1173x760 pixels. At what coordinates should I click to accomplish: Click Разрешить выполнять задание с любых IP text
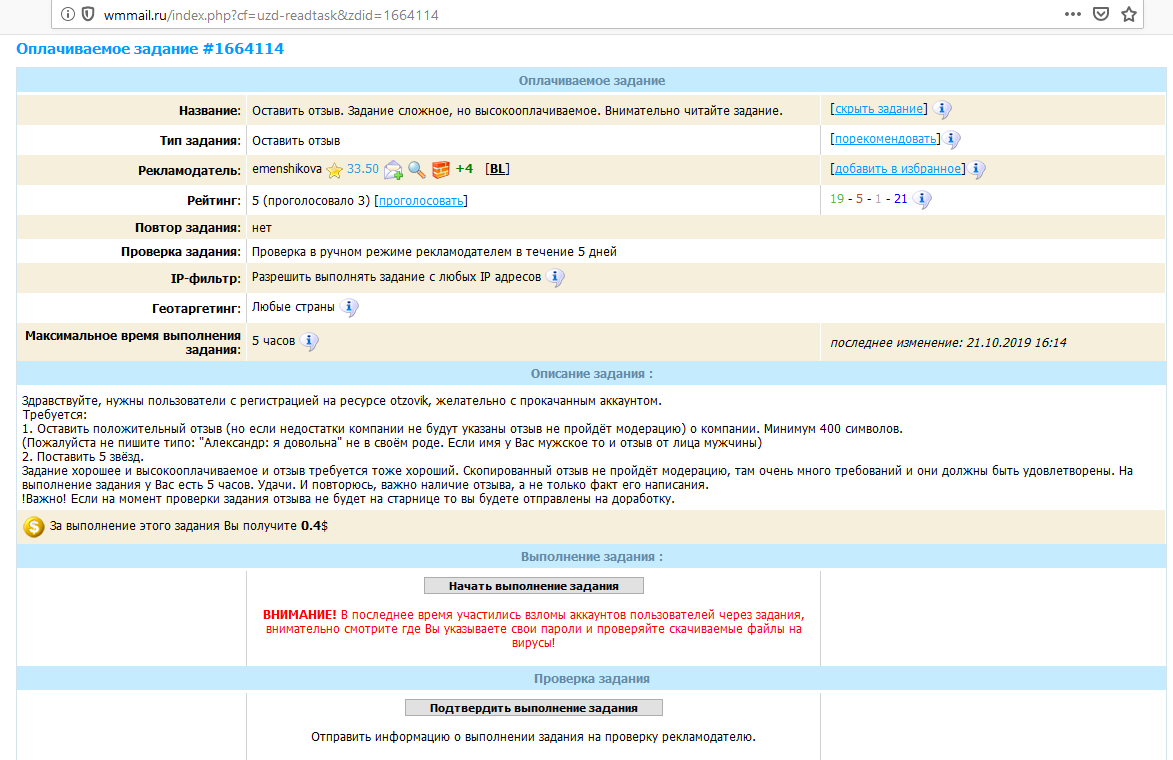(x=396, y=277)
